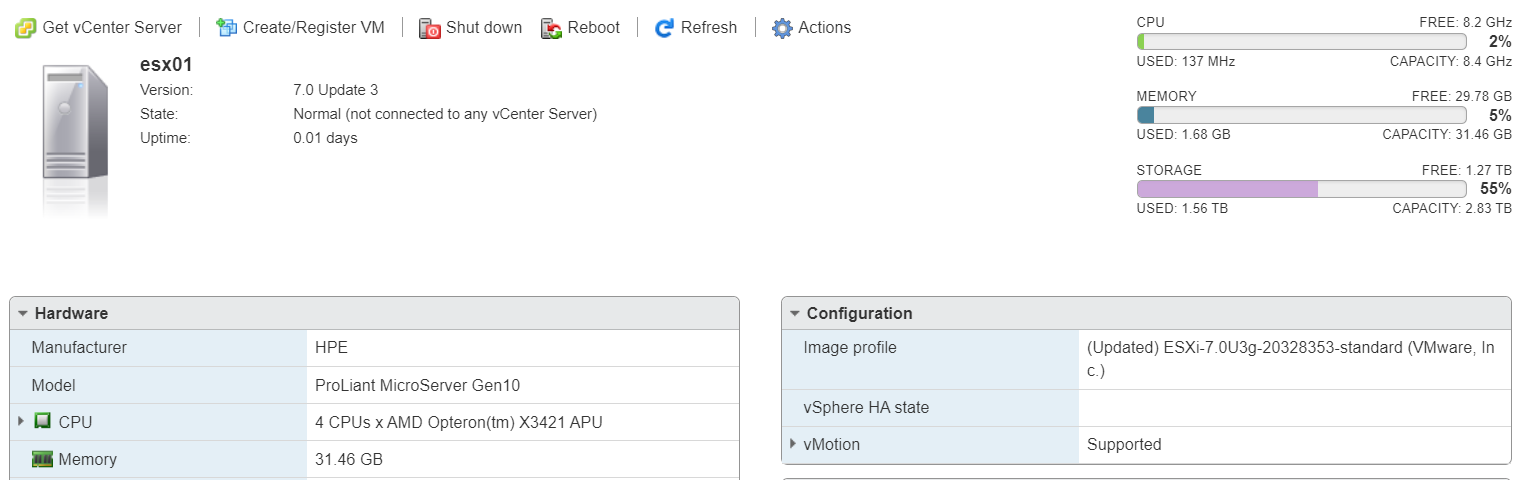Click the CPU USED: 137 MHz text
Viewport: 1529px width, 480px height.
[x=1186, y=61]
